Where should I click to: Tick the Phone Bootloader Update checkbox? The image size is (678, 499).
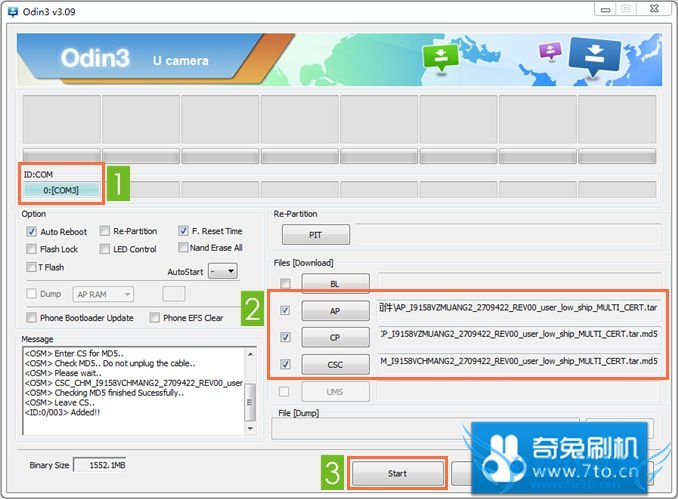[x=31, y=317]
